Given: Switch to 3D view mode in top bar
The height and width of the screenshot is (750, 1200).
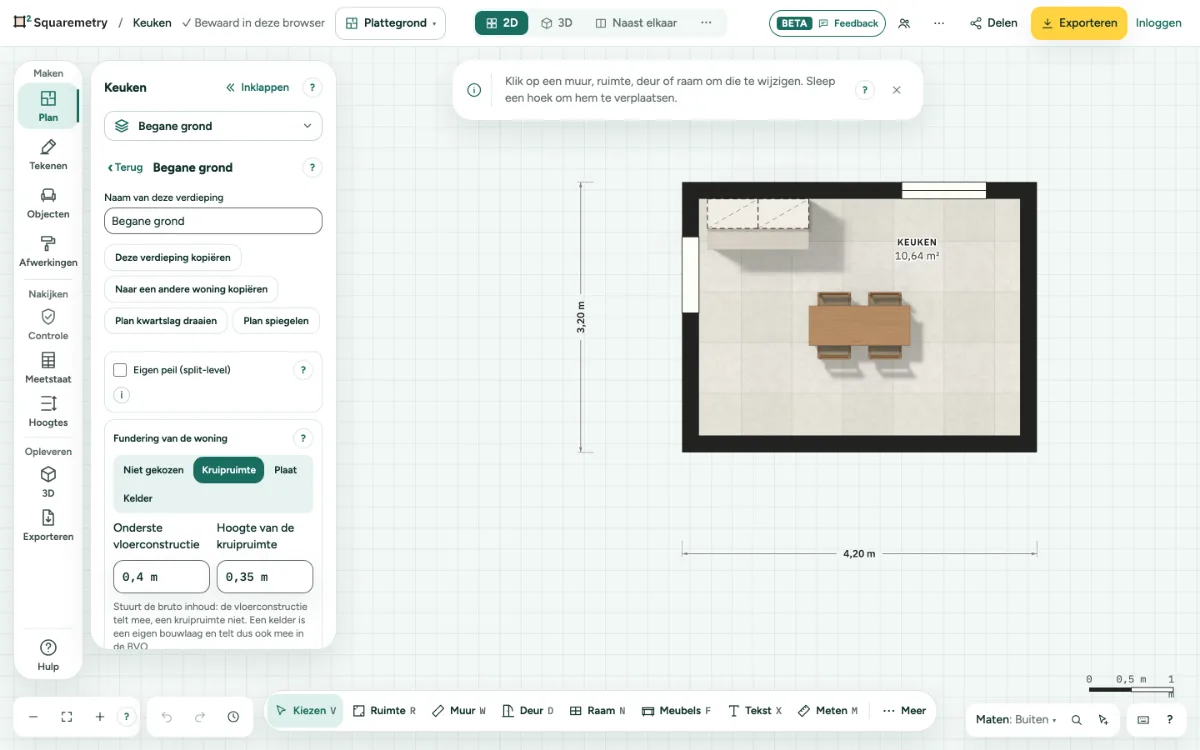Looking at the screenshot, I should click(x=556, y=23).
